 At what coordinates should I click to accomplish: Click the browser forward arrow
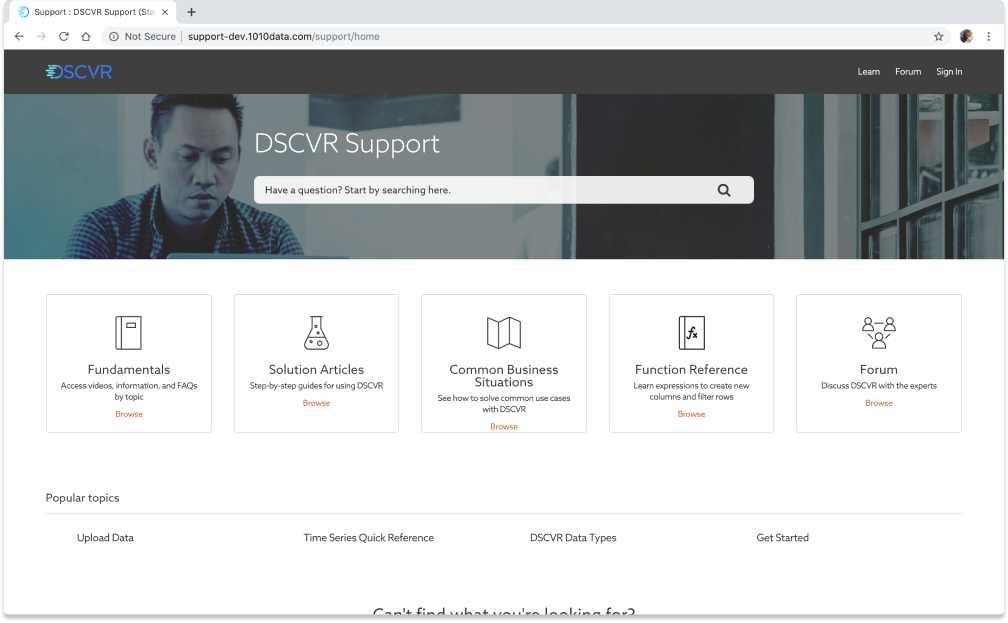coord(41,37)
